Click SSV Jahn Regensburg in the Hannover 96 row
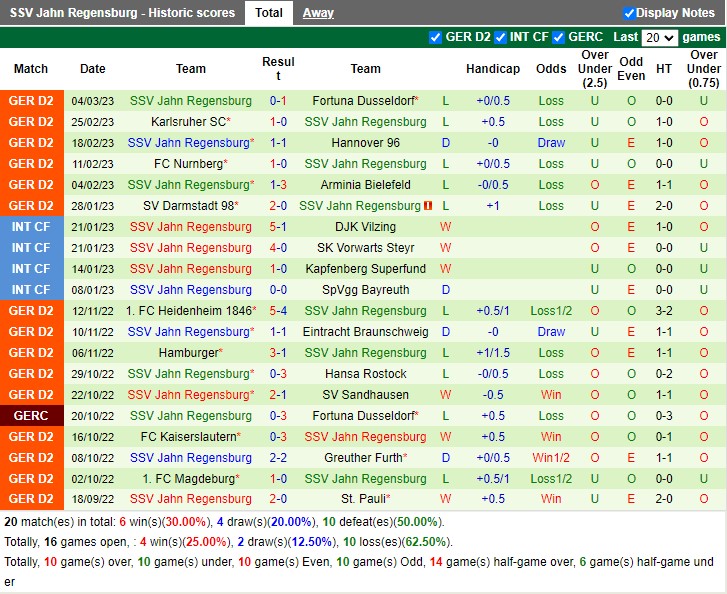727x594 pixels. pos(188,143)
